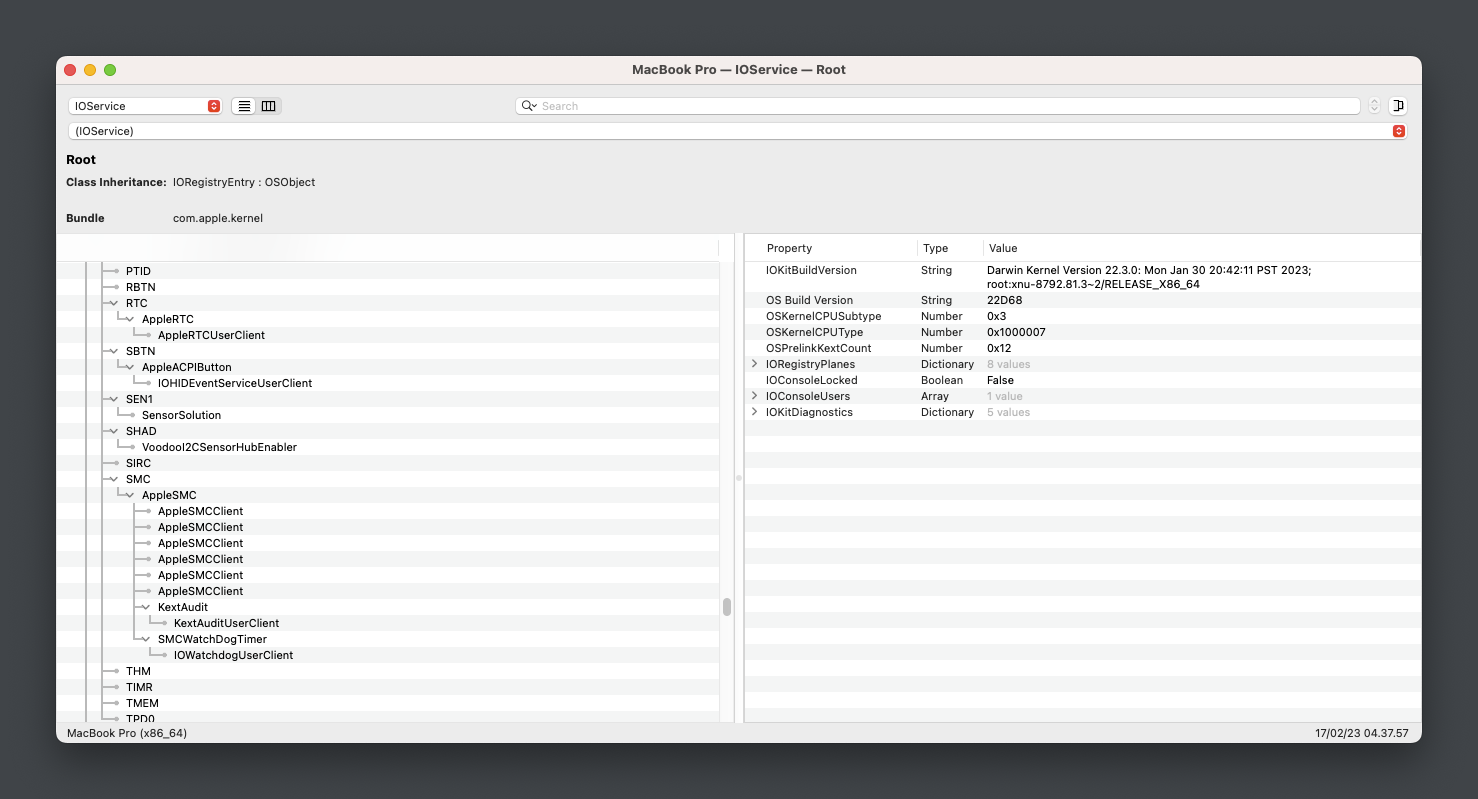Select KextAuditUserClient entry
Viewport: 1478px width, 799px height.
point(226,623)
